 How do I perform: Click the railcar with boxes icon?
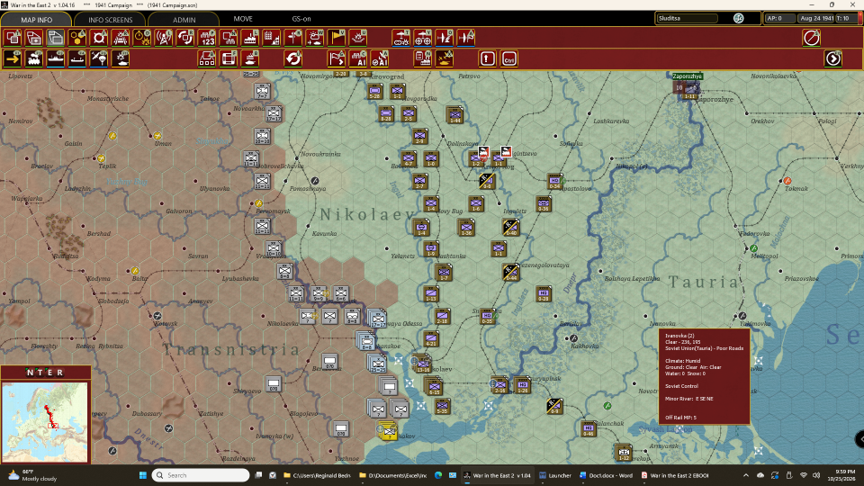[207, 58]
